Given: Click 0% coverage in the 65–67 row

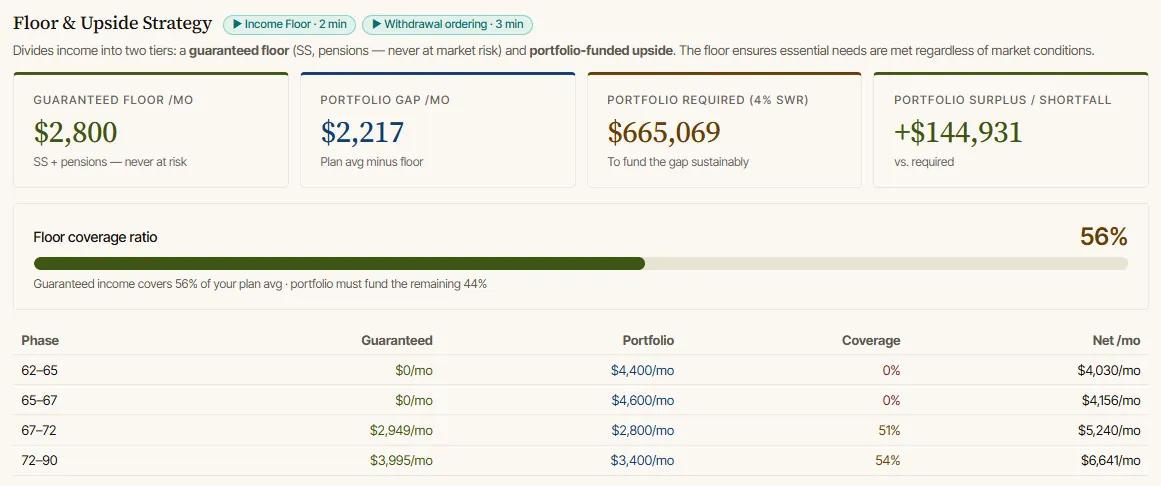Looking at the screenshot, I should tap(891, 400).
